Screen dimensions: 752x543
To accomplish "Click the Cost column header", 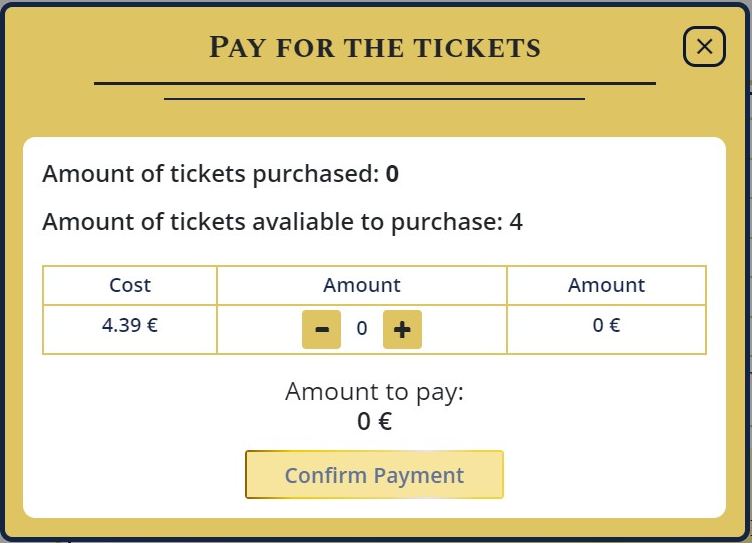I will pos(130,285).
